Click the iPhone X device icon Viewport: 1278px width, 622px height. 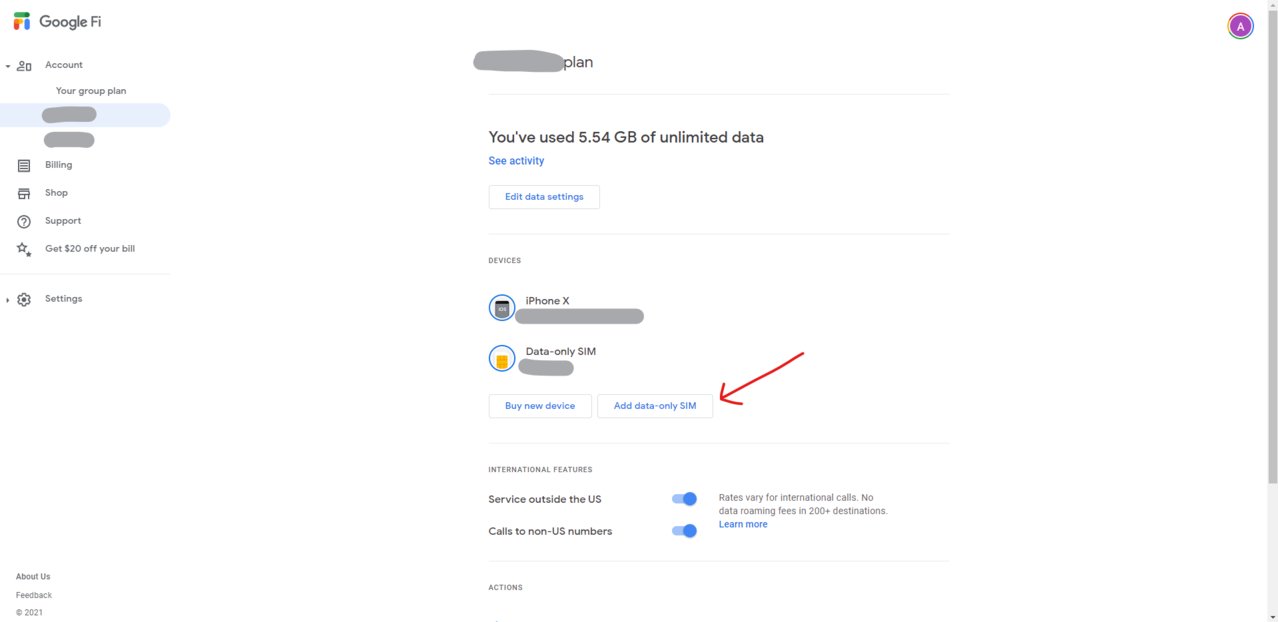pos(502,308)
